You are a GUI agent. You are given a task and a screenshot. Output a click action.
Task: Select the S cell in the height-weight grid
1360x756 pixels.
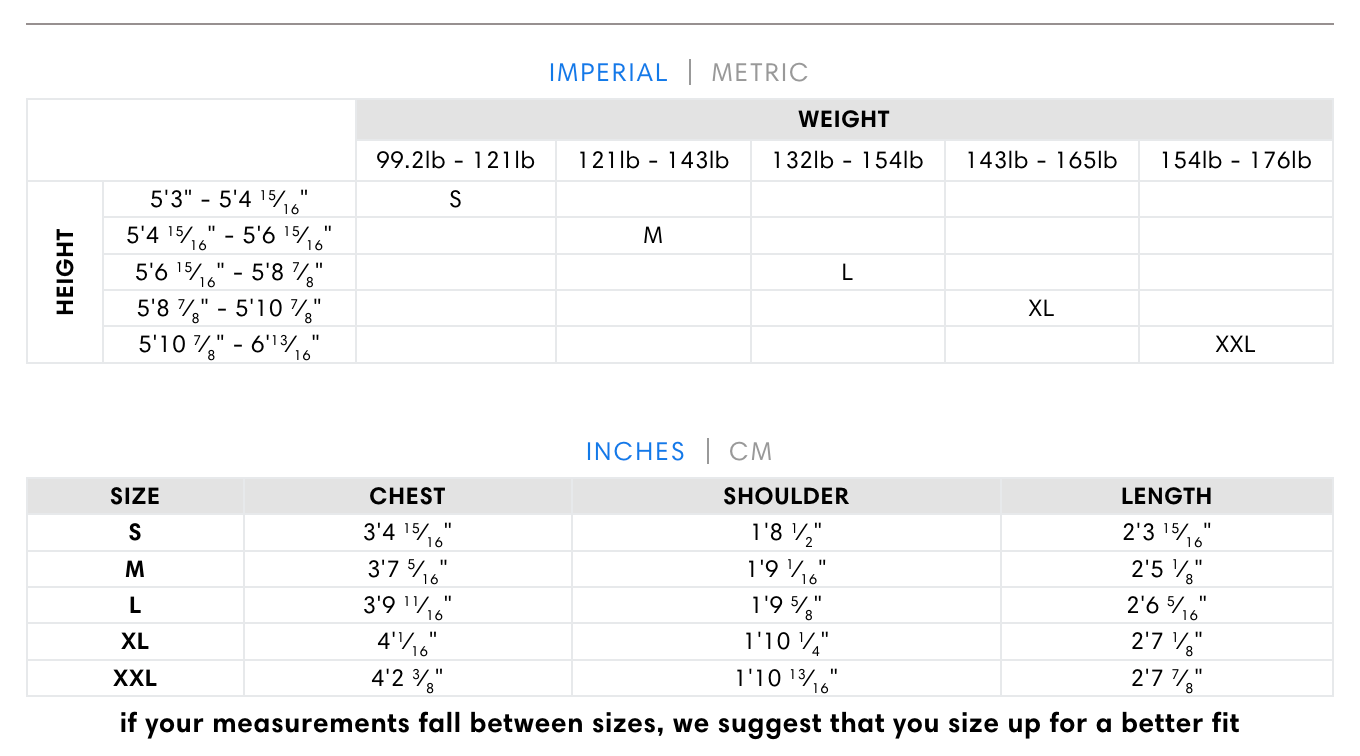click(x=456, y=199)
